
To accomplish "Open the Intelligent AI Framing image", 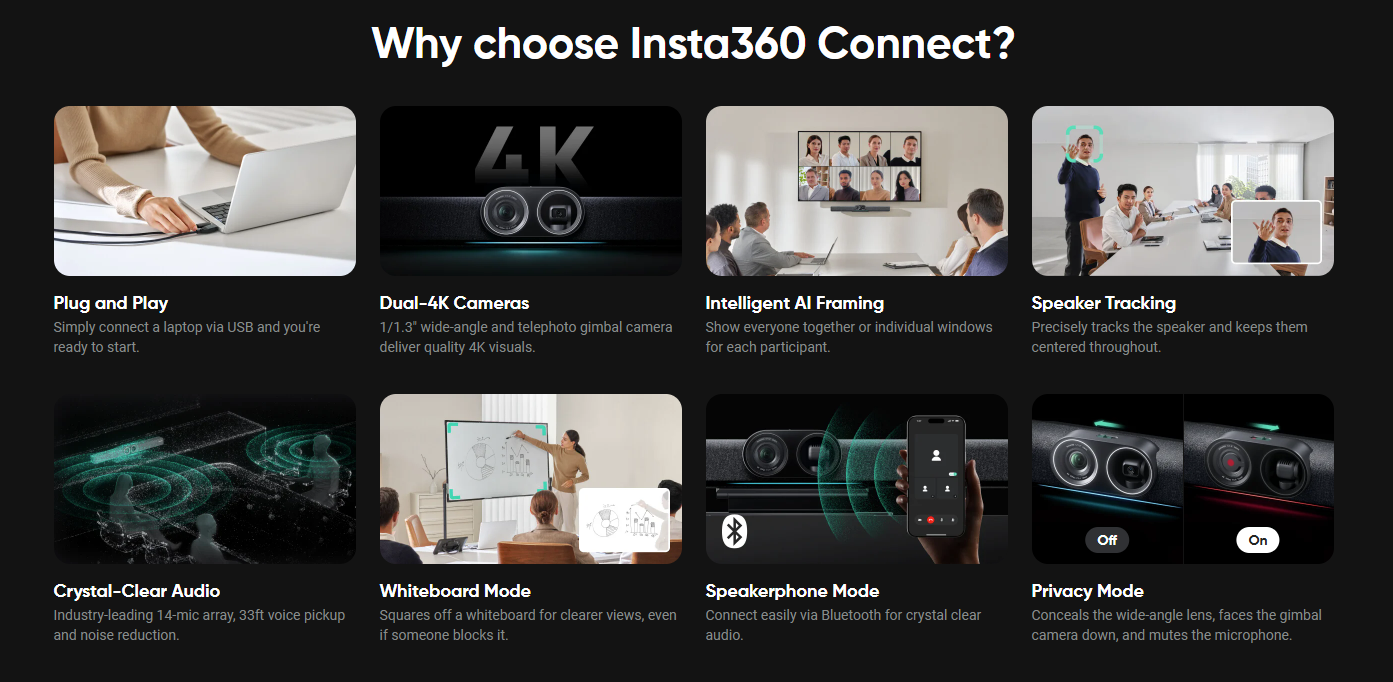I will click(x=857, y=191).
